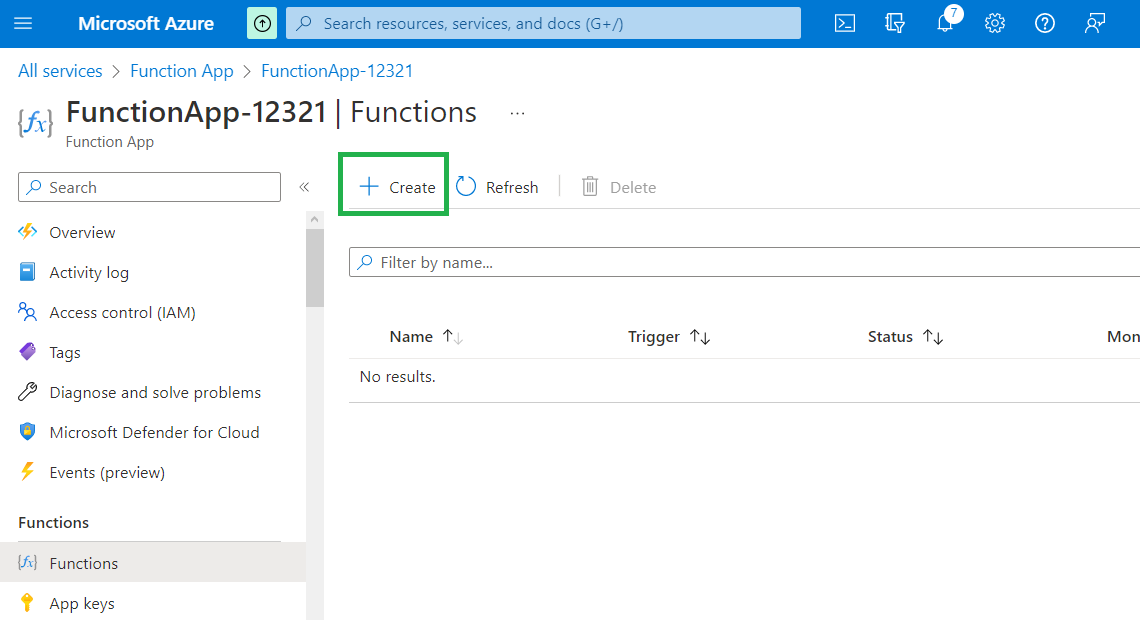Open the more options ellipsis by title

point(518,113)
